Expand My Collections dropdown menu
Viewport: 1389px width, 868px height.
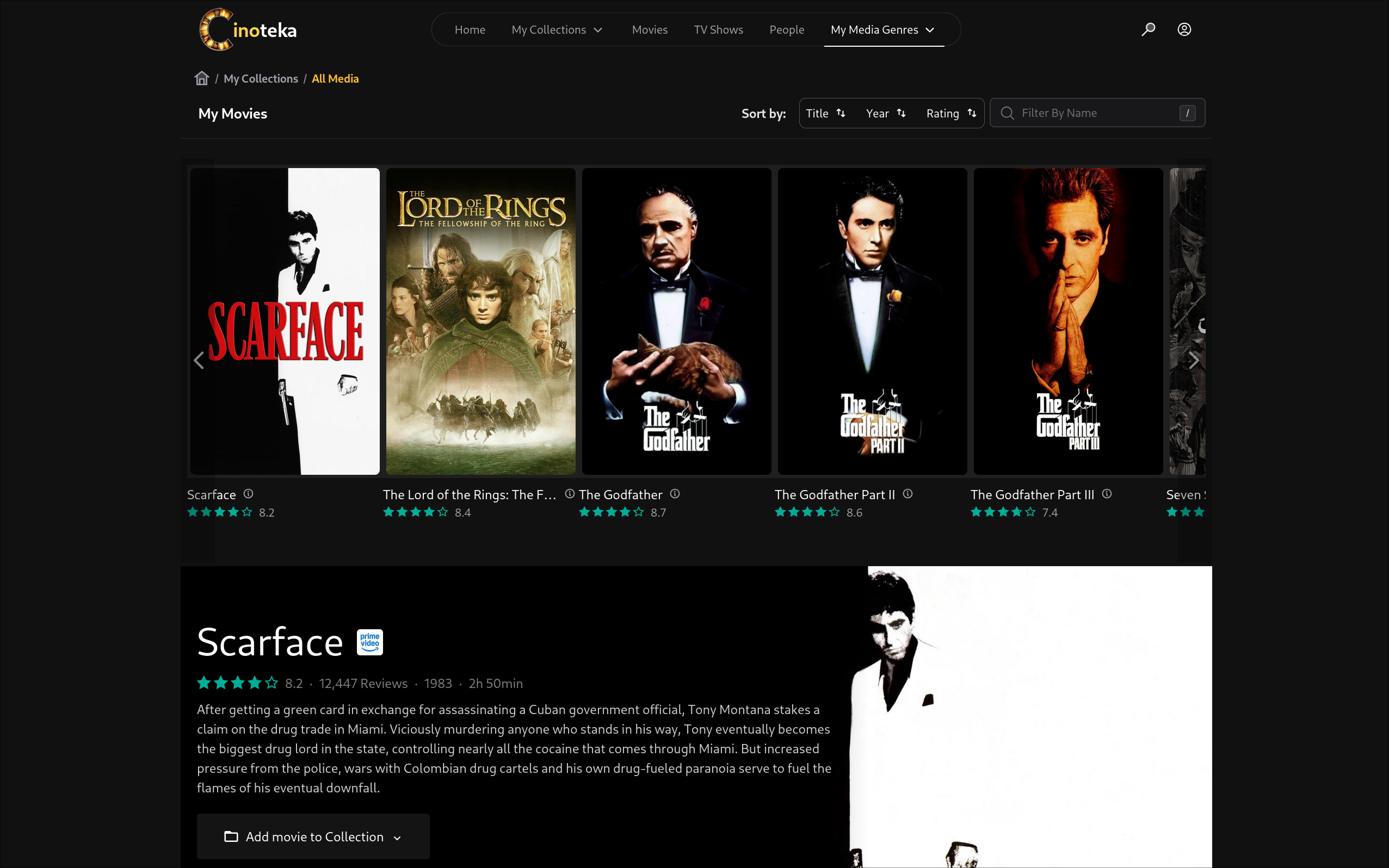pyautogui.click(x=557, y=29)
